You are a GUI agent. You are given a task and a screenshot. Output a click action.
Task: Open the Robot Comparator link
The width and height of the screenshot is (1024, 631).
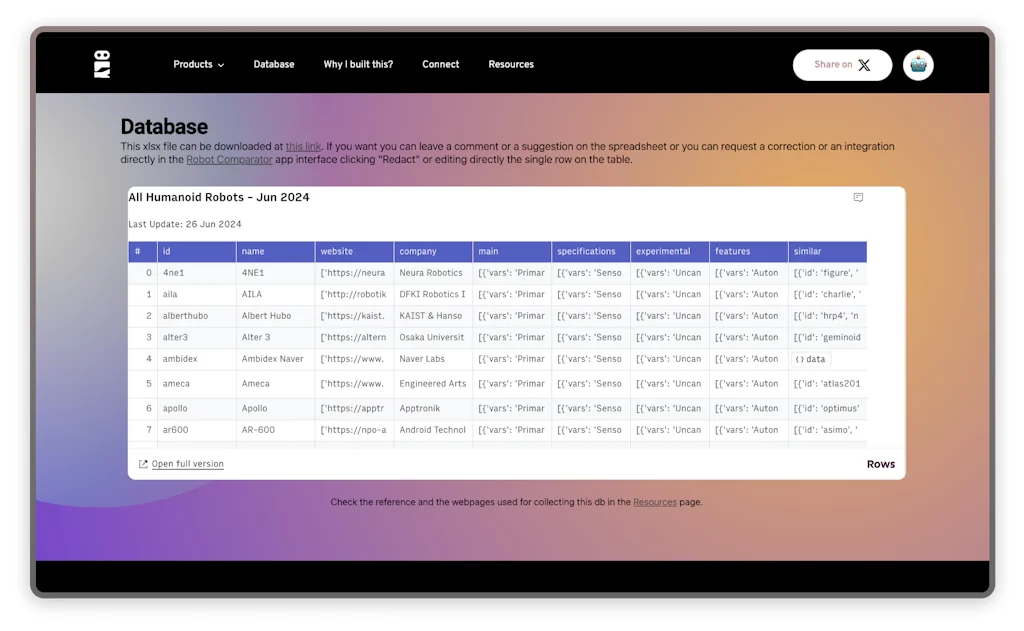click(229, 159)
